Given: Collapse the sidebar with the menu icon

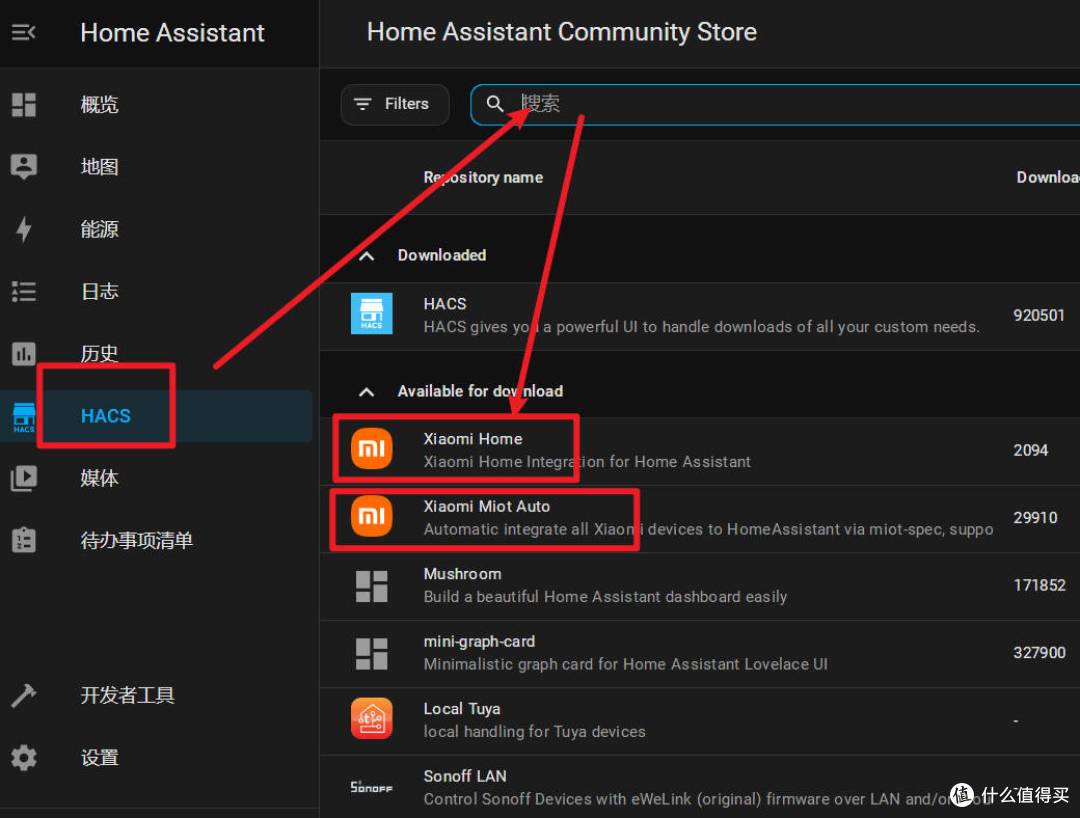Looking at the screenshot, I should [x=23, y=32].
